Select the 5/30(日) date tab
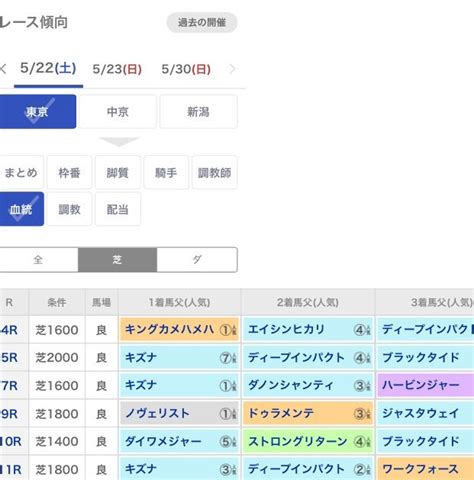 point(186,69)
